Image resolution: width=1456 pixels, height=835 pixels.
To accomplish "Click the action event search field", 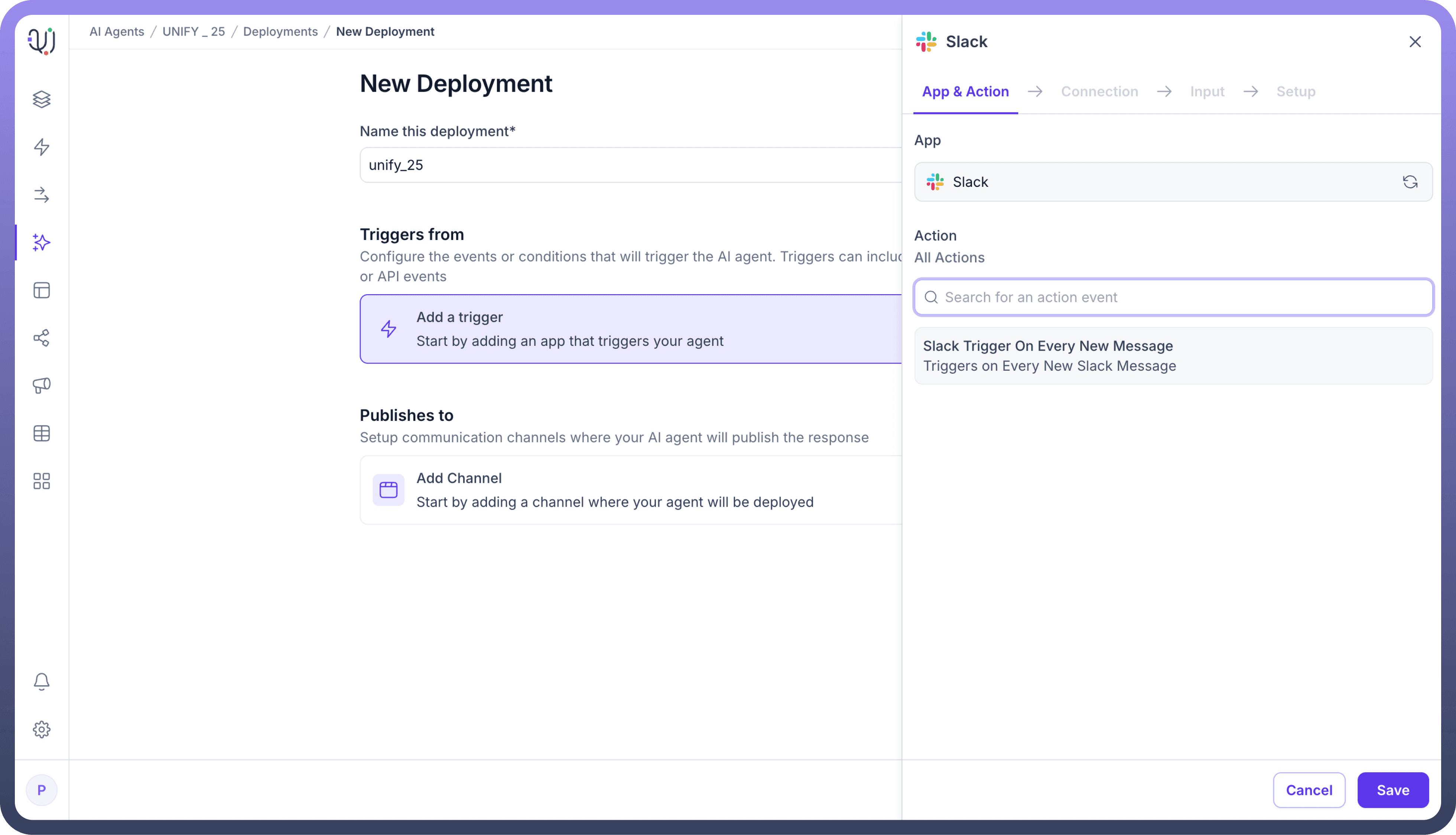I will [x=1173, y=297].
